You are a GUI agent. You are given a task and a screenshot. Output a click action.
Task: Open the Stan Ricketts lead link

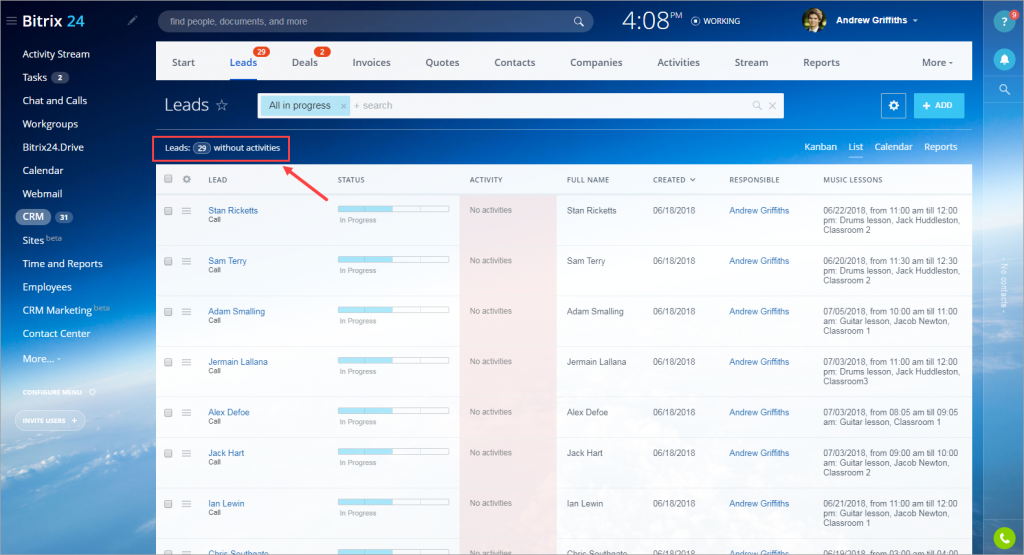pyautogui.click(x=233, y=210)
